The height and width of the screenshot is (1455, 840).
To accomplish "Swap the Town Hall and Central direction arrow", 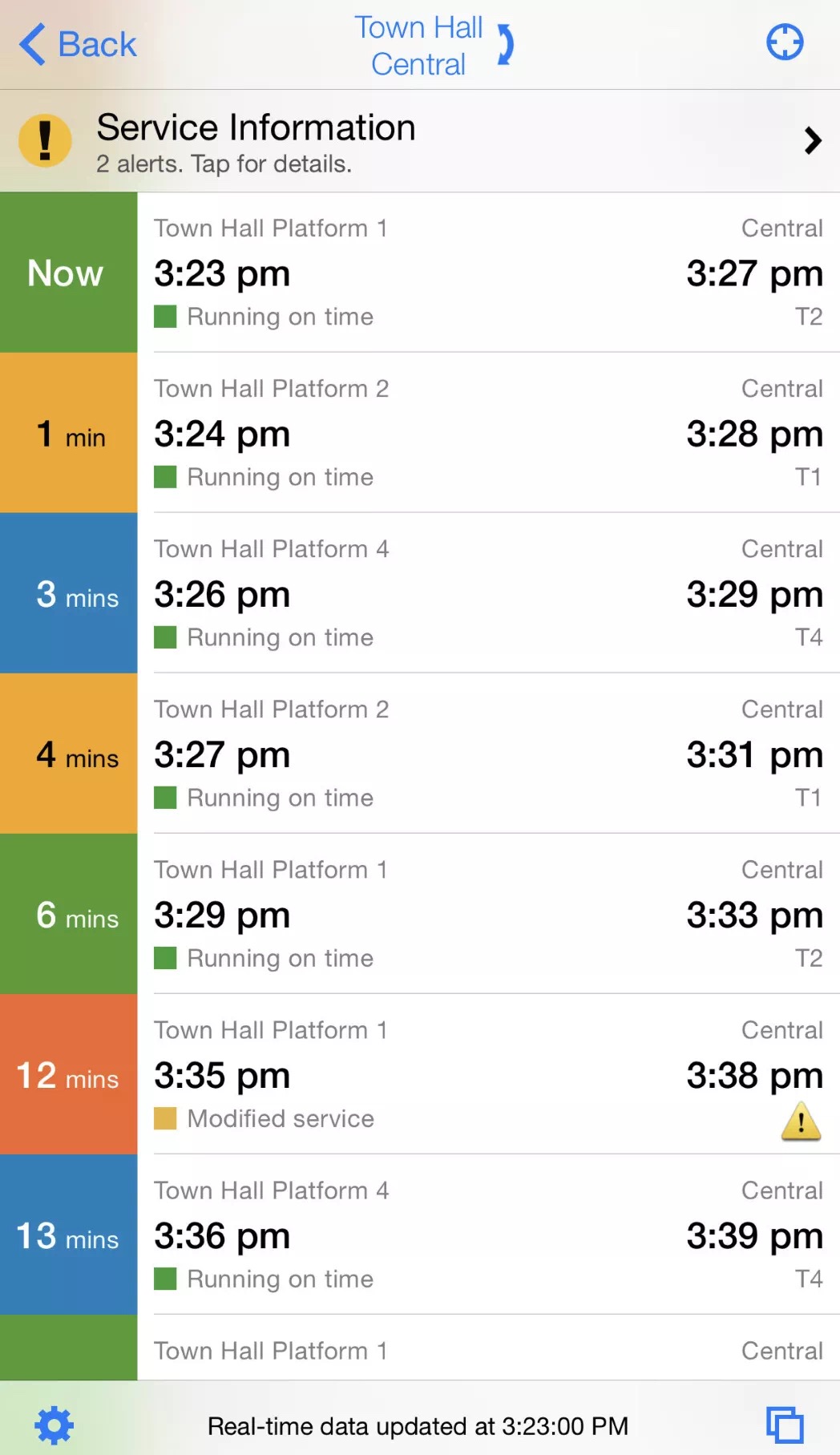I will coord(506,44).
